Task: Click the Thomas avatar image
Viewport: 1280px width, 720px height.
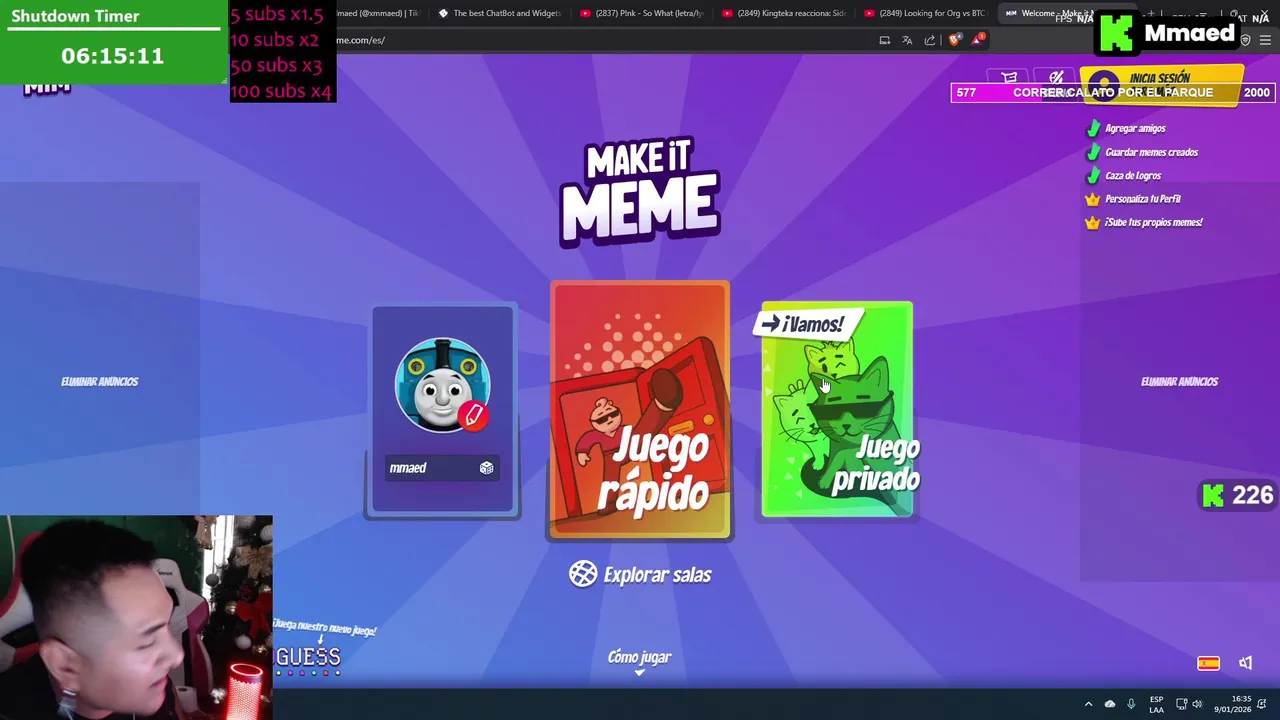Action: click(442, 385)
